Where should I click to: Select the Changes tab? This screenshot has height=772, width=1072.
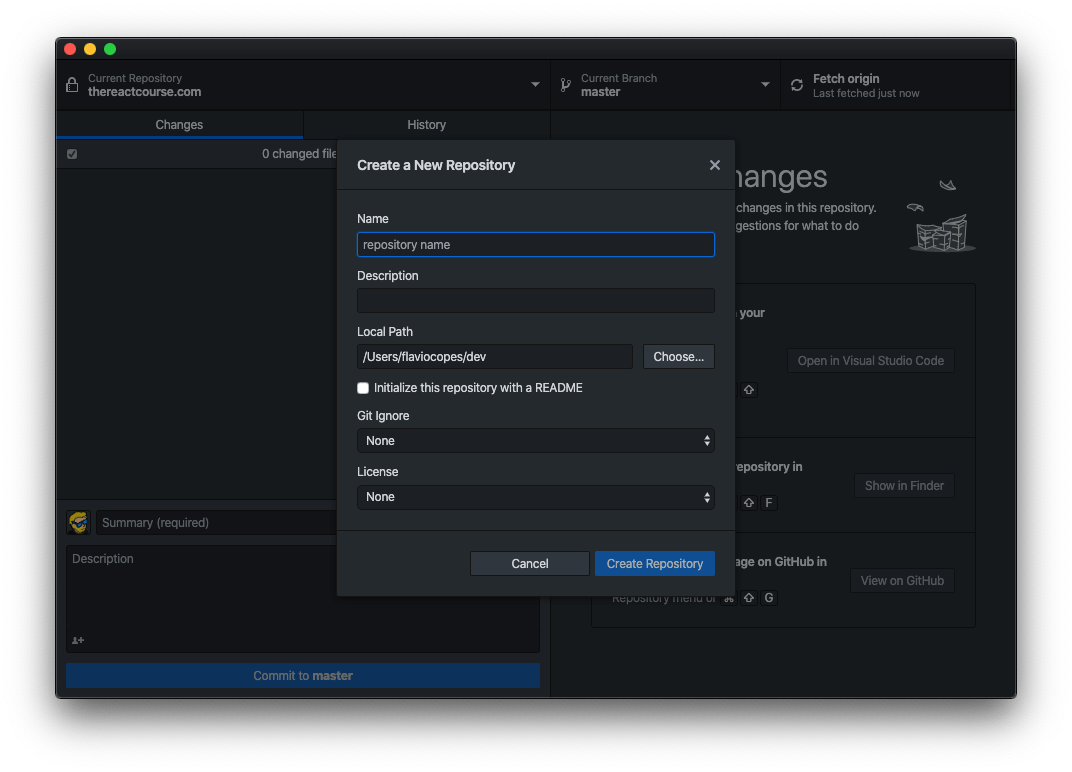tap(179, 125)
